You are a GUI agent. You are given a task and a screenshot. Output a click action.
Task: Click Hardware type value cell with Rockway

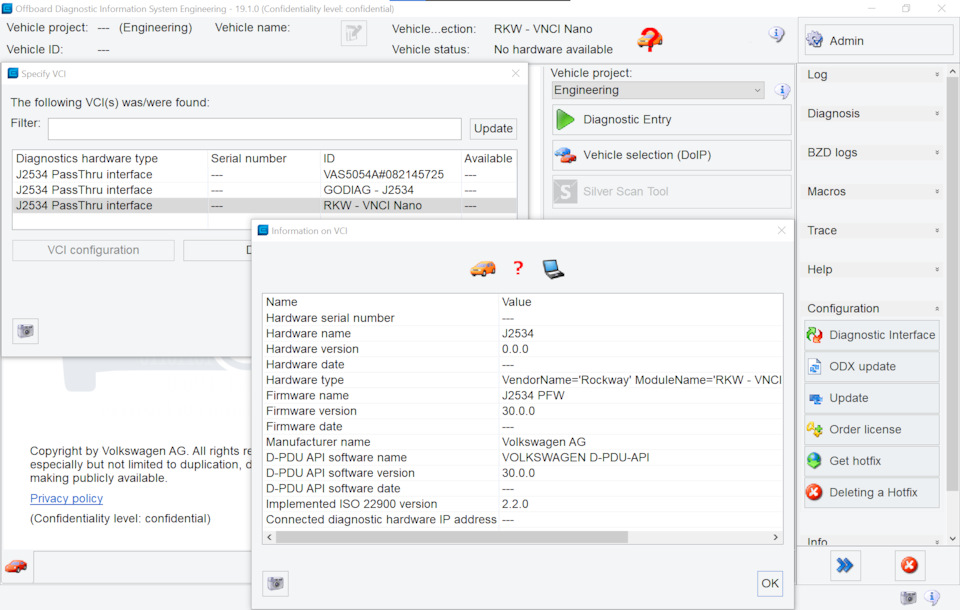[x=641, y=380]
